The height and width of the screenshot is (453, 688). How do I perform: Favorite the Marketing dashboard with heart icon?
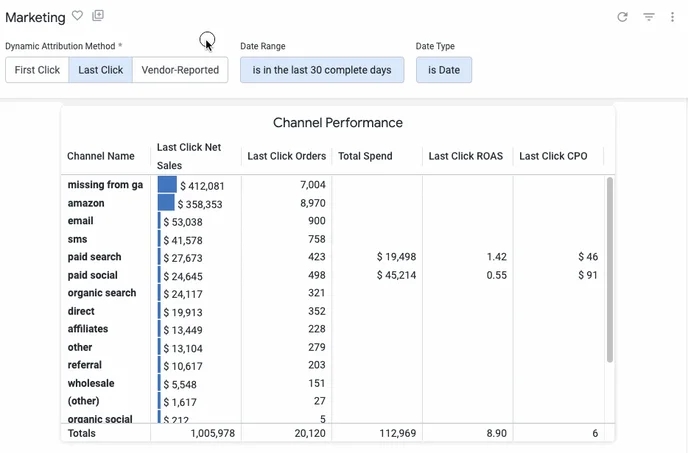tap(78, 17)
